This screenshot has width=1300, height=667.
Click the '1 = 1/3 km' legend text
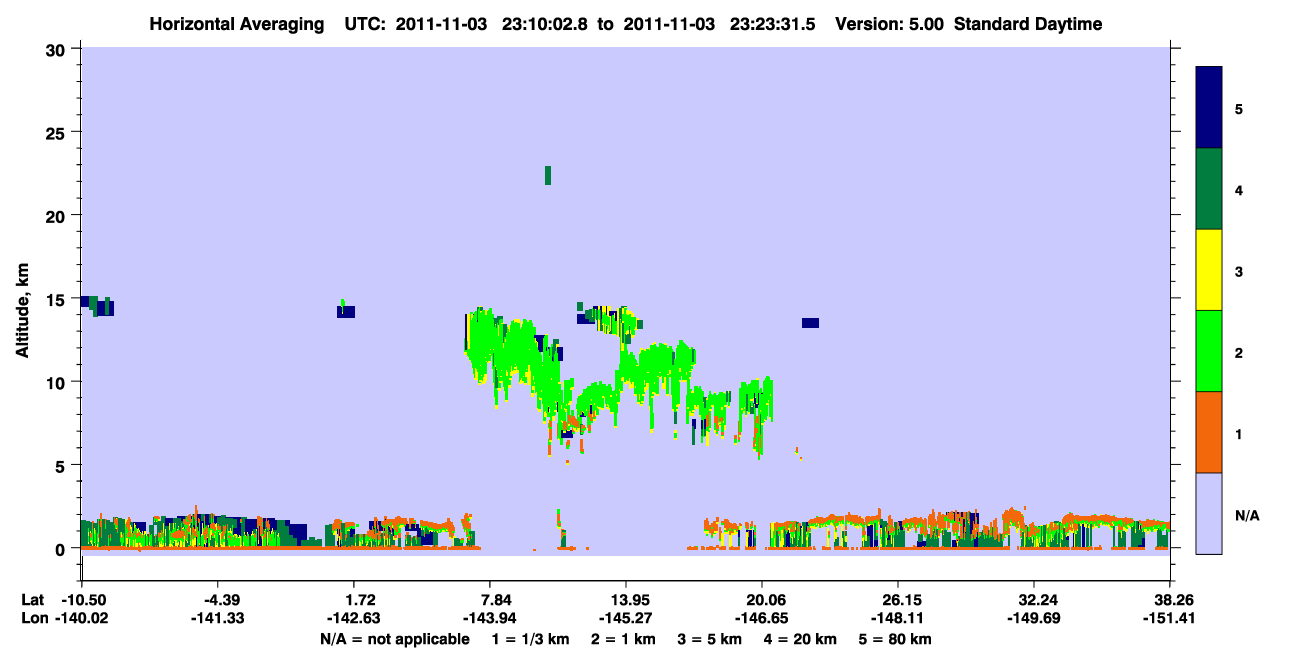[530, 639]
